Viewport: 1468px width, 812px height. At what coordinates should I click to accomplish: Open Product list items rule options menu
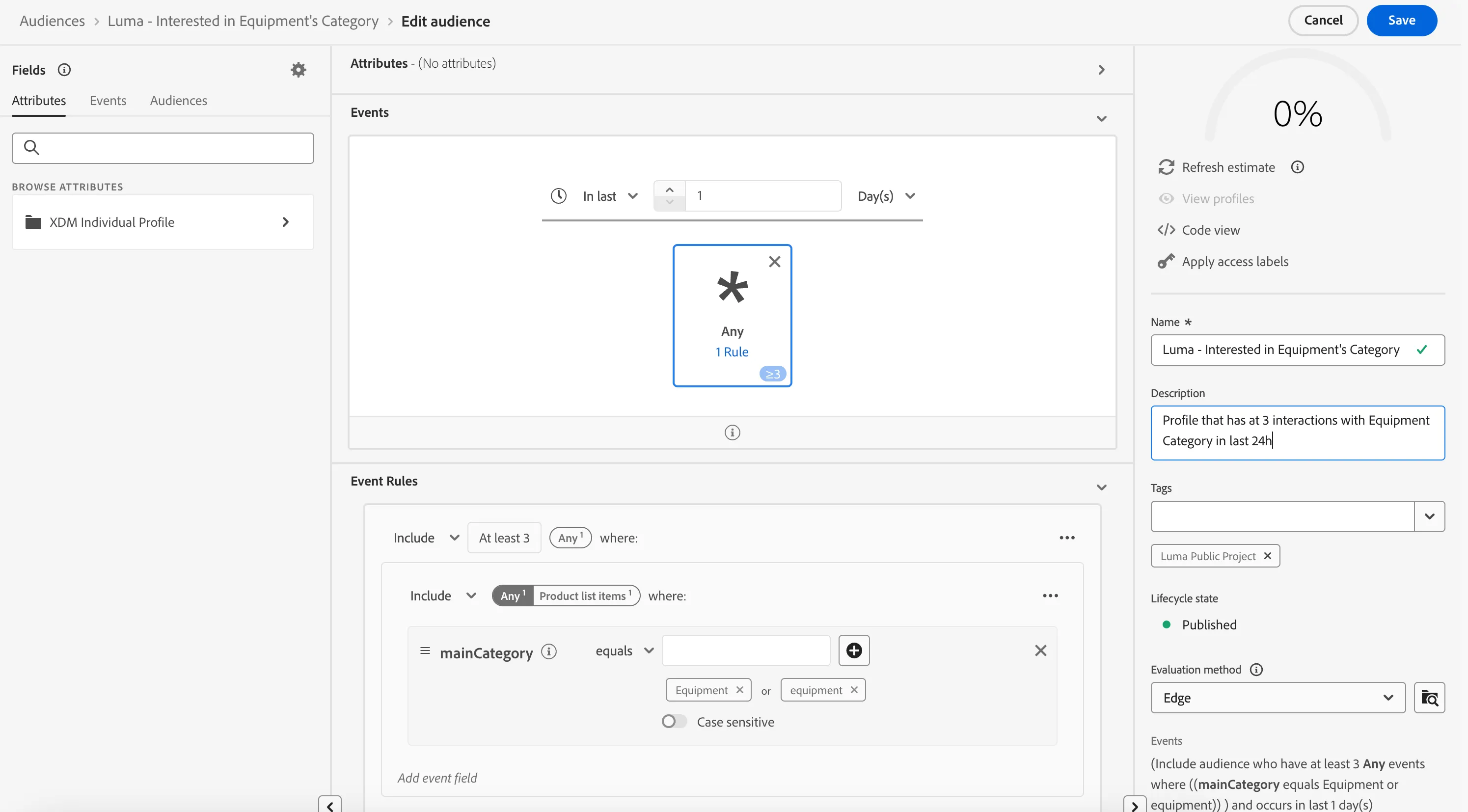(x=1050, y=595)
